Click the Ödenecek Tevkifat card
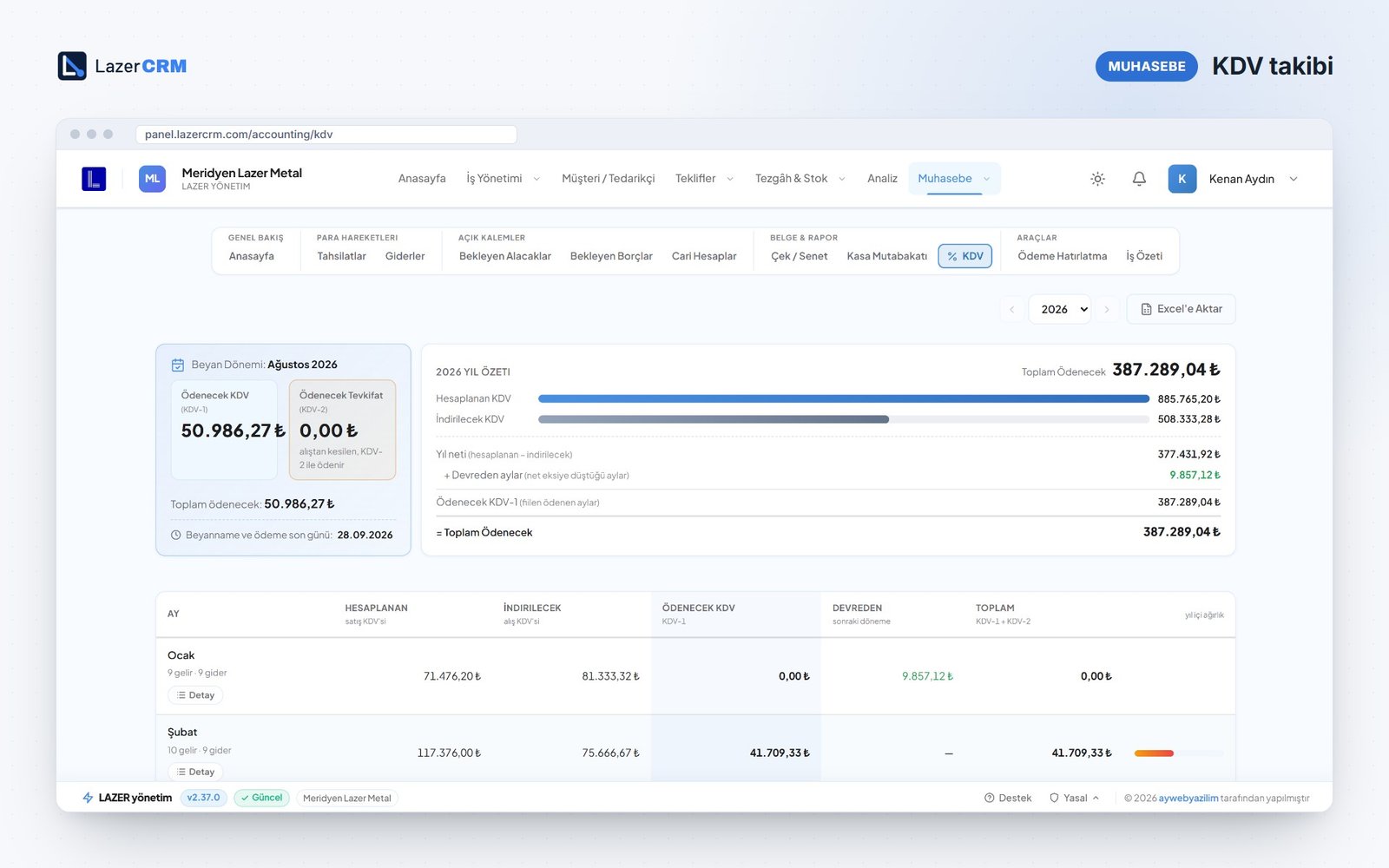The image size is (1389, 868). click(x=342, y=430)
